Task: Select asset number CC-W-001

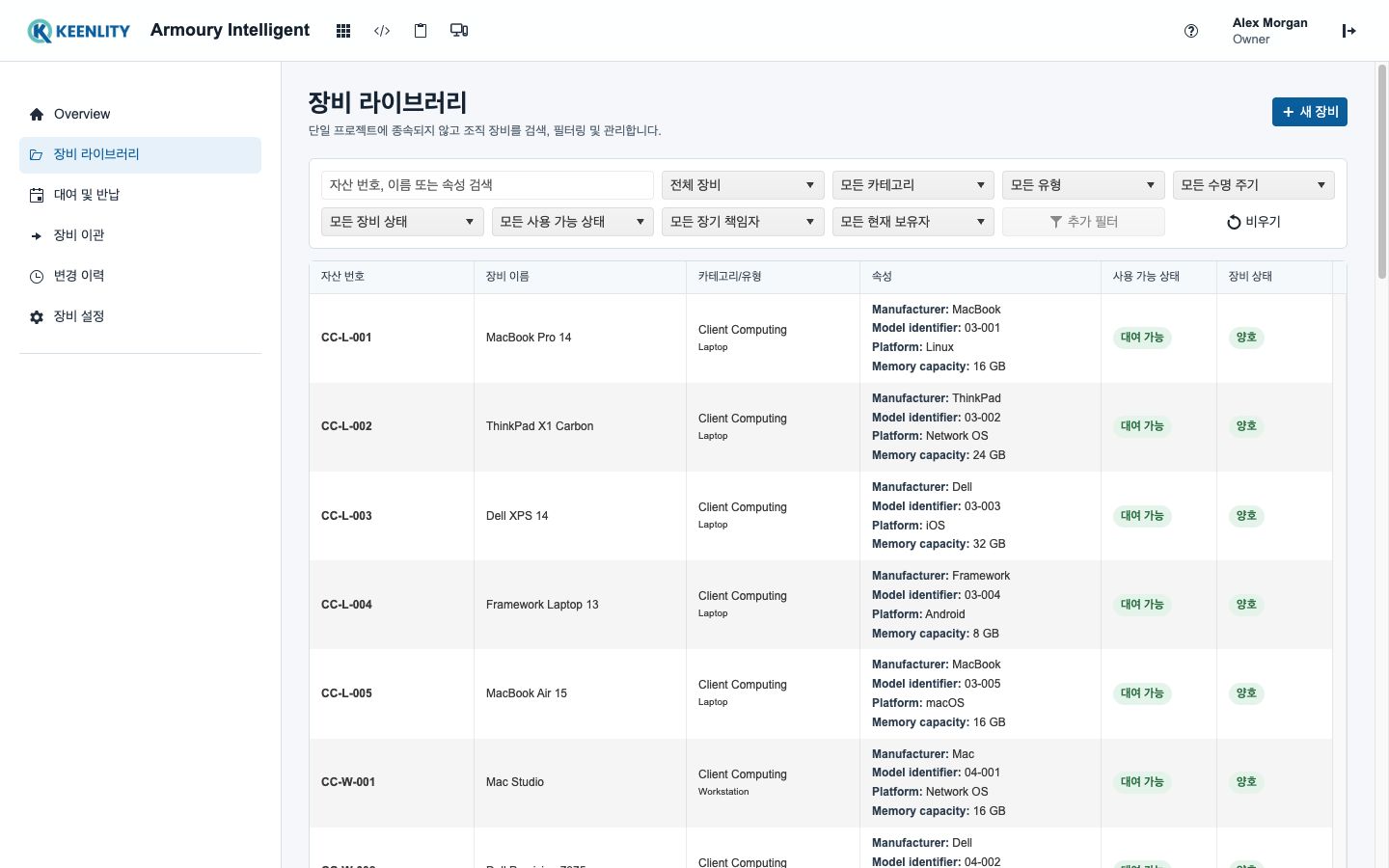Action: coord(348,782)
